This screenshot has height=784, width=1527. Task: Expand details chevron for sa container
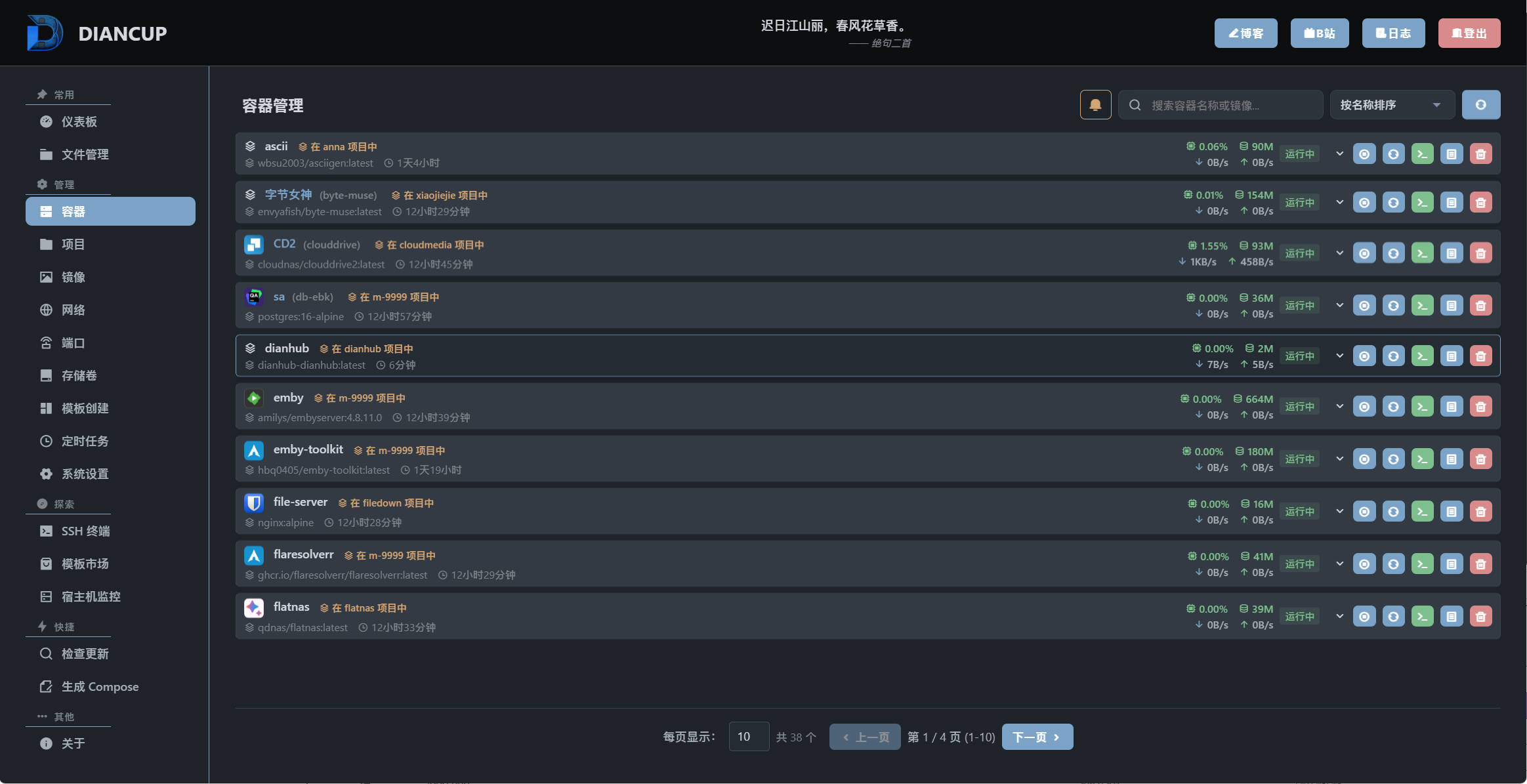(x=1339, y=305)
